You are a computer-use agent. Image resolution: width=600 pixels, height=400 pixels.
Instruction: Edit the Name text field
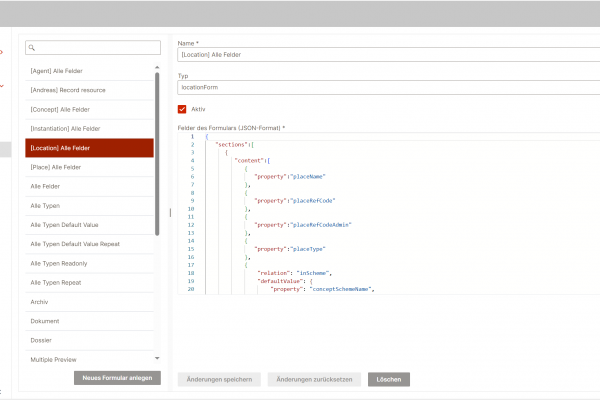[385, 56]
